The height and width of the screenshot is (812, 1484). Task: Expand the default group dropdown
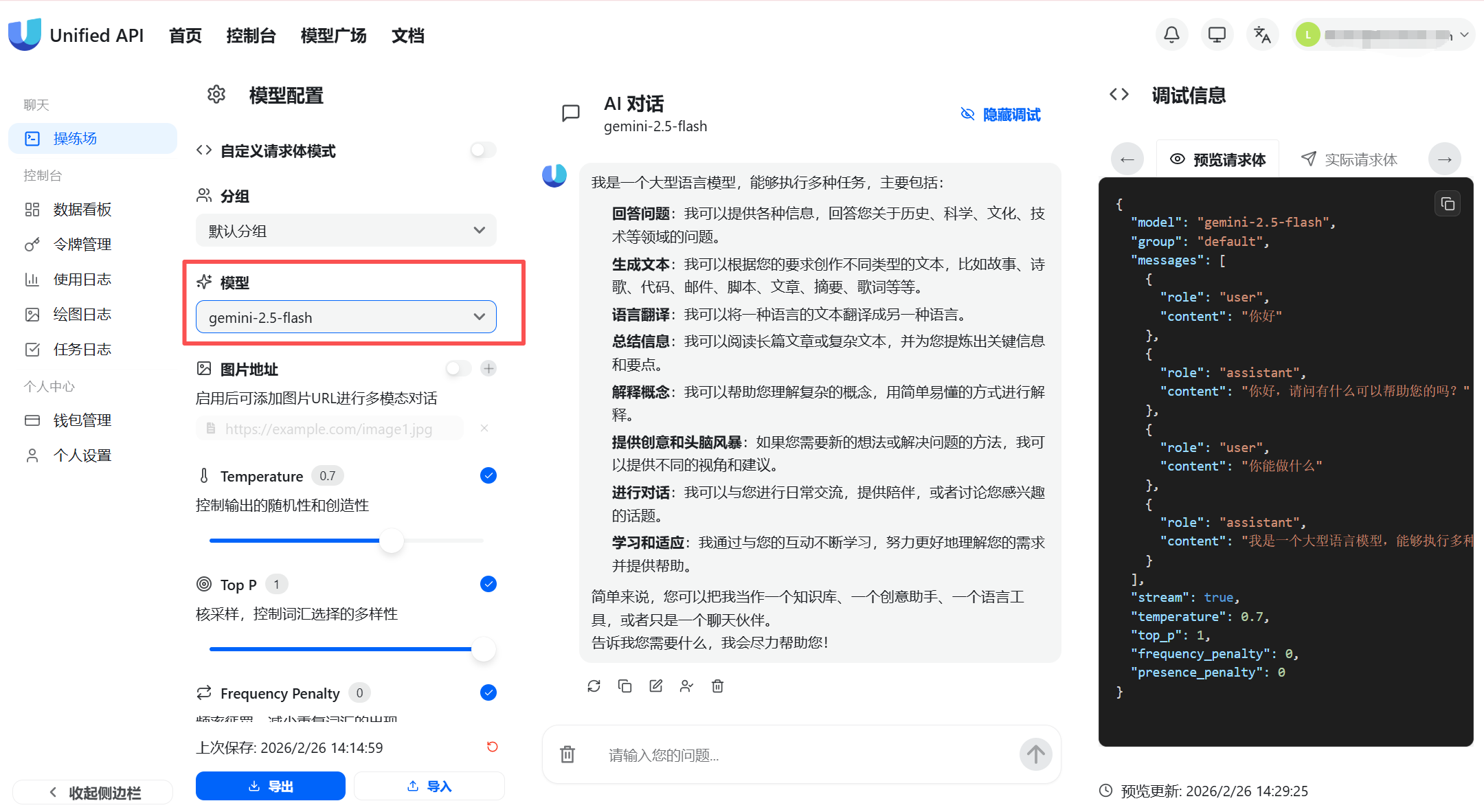[346, 231]
